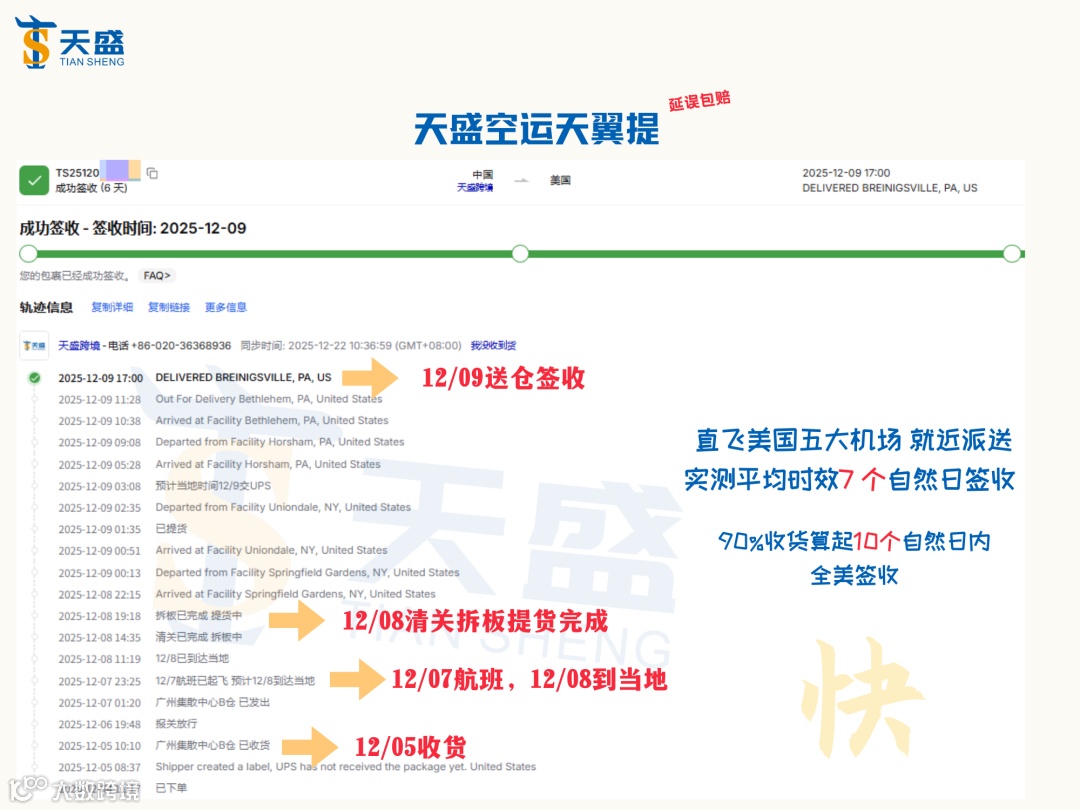
Task: Click the green delivered checkmark badge
Action: click(34, 180)
